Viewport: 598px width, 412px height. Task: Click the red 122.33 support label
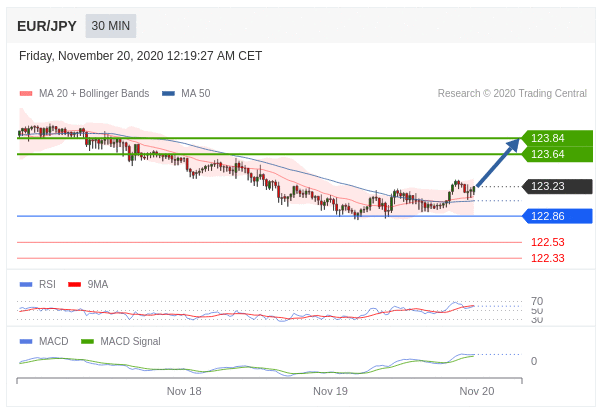[x=548, y=258]
